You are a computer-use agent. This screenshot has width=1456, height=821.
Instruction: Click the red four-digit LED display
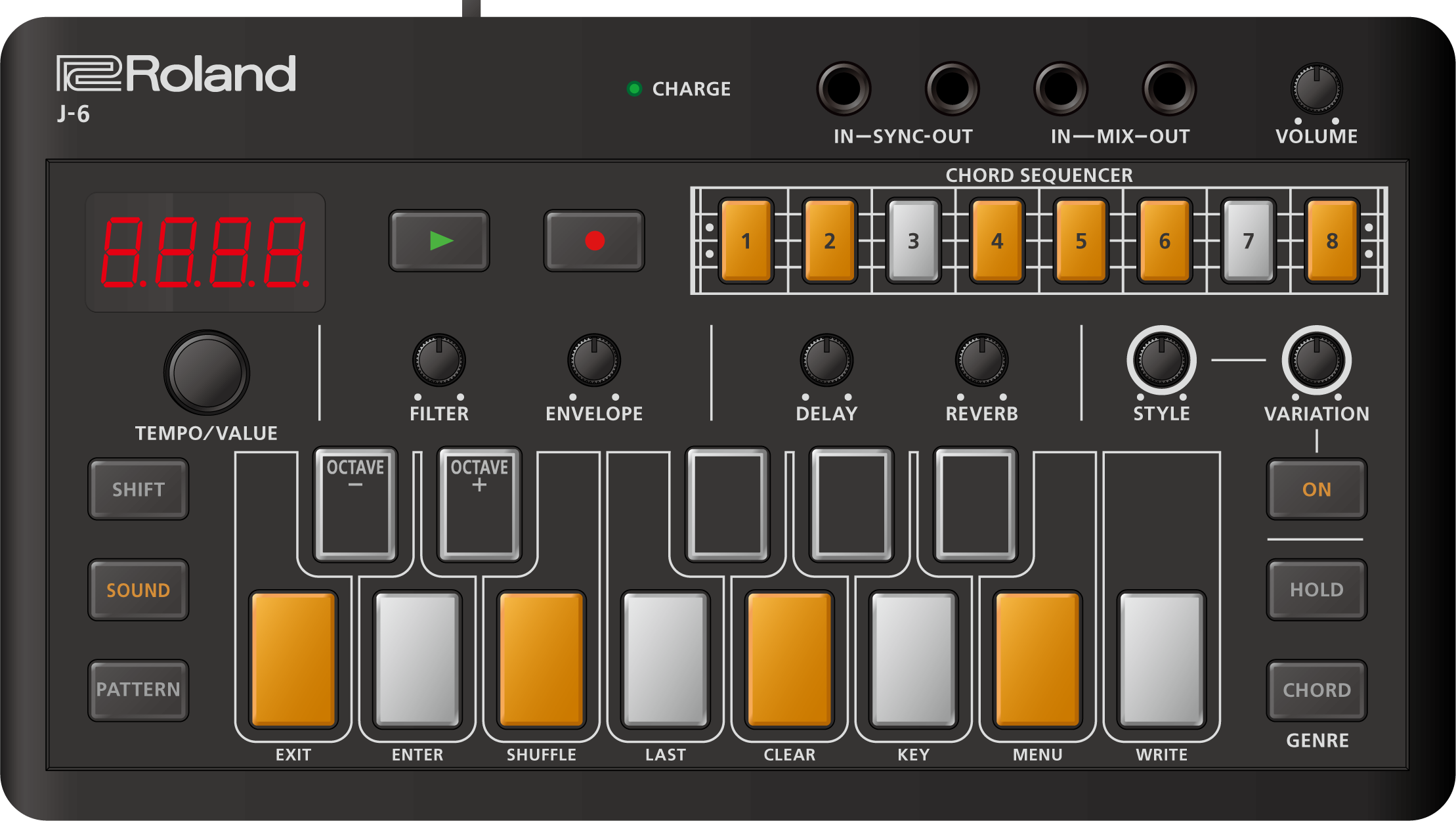click(x=205, y=252)
